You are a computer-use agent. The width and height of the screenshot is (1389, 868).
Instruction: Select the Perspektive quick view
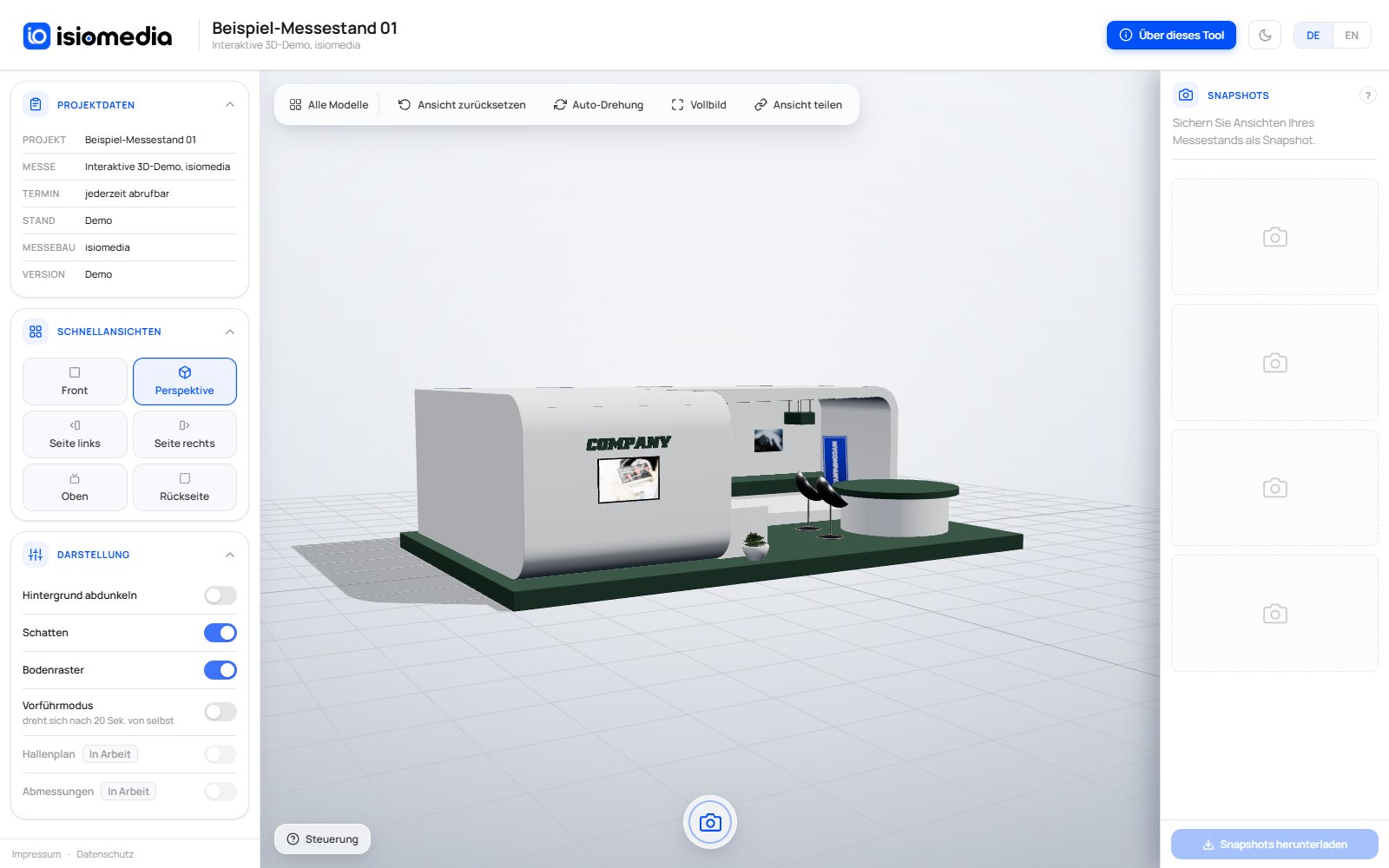(x=185, y=381)
